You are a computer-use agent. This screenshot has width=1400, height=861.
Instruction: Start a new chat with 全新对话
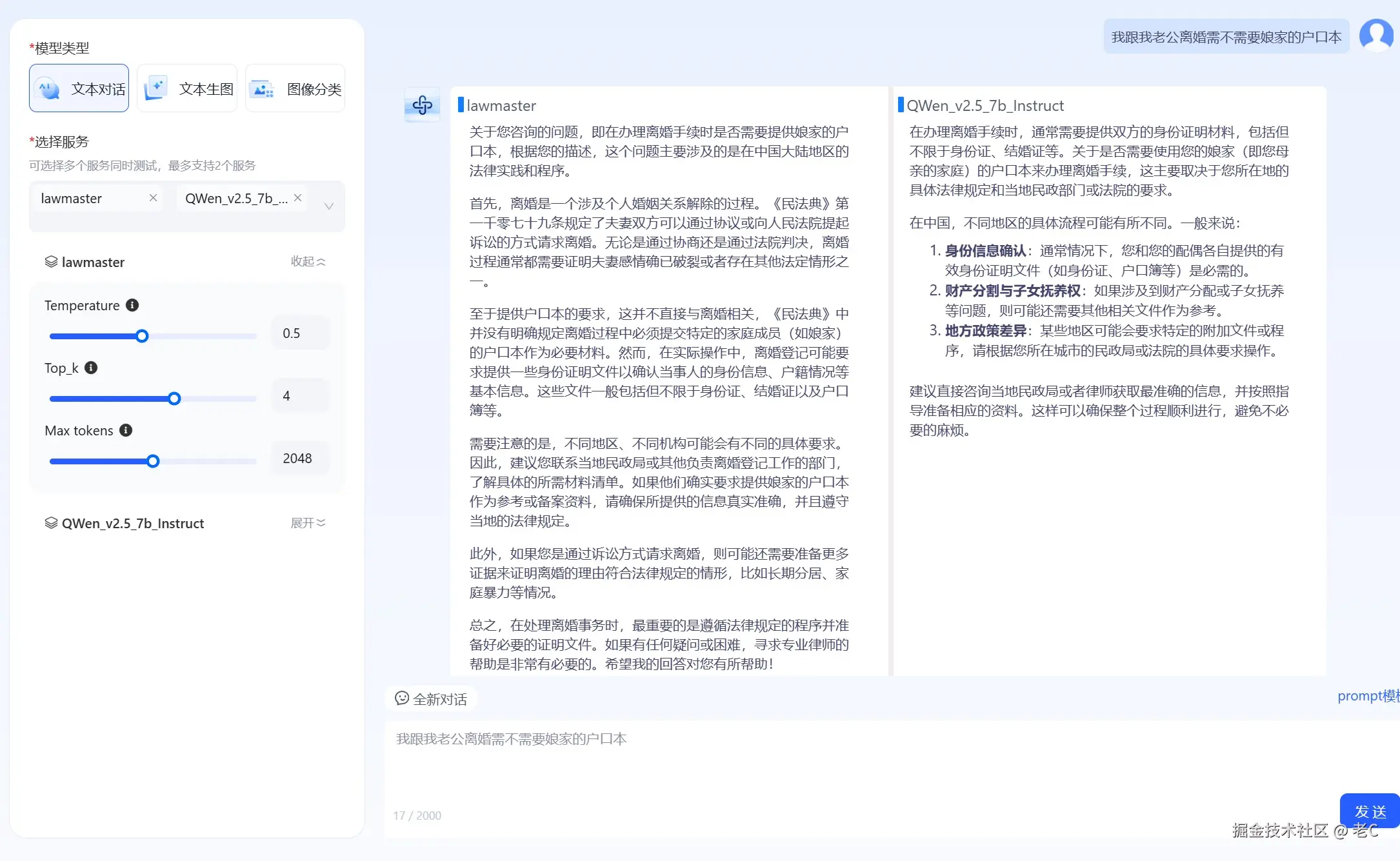point(431,699)
